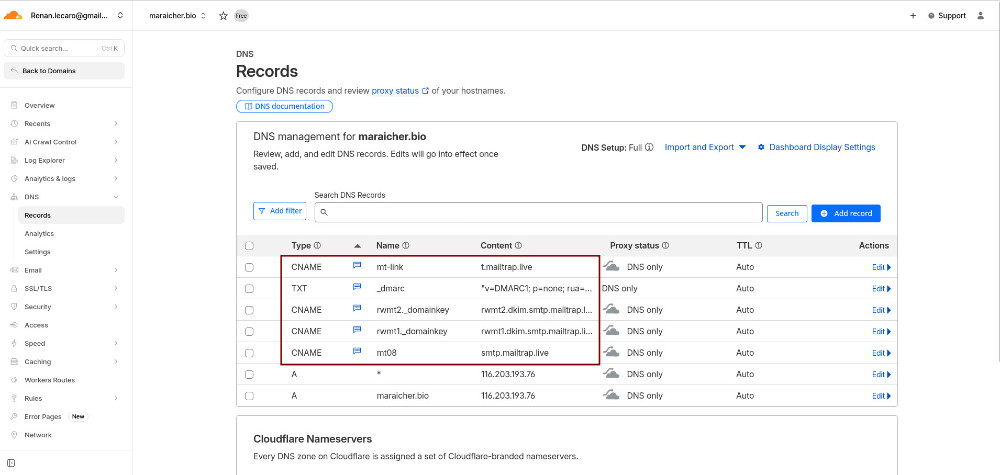Star the maraicher.bio domain
Viewport: 1000px width, 475px height.
click(223, 16)
